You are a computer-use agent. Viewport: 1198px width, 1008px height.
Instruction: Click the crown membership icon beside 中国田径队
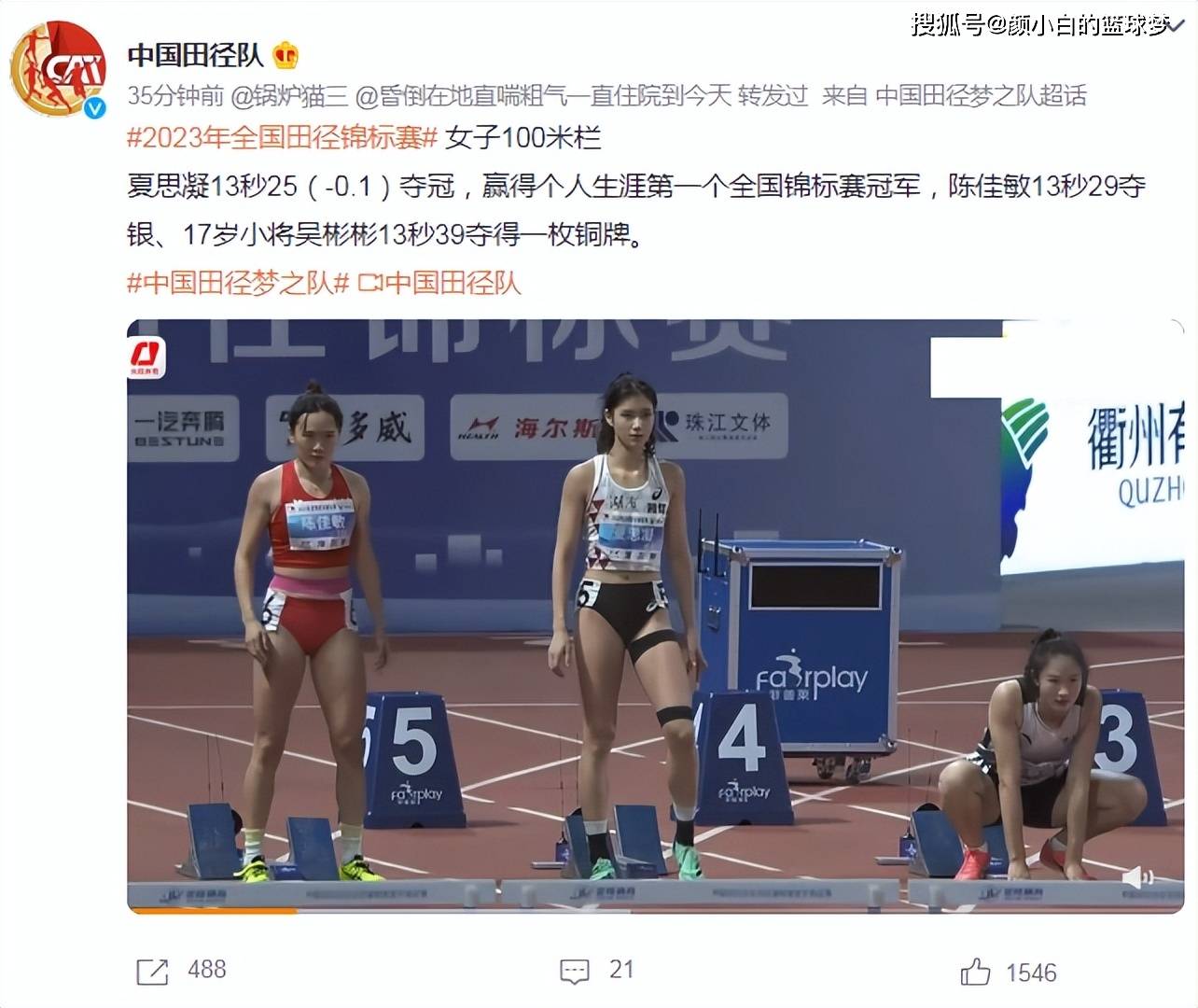[285, 56]
